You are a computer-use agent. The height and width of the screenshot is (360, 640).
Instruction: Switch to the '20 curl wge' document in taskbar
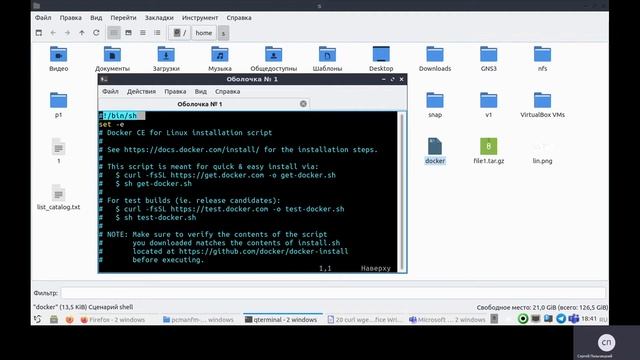[365, 320]
